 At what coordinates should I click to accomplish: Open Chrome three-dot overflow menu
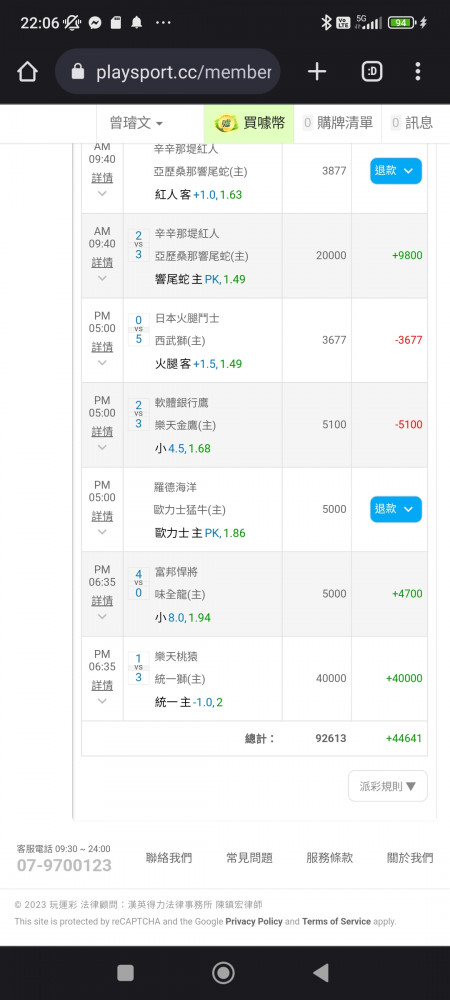tap(417, 71)
